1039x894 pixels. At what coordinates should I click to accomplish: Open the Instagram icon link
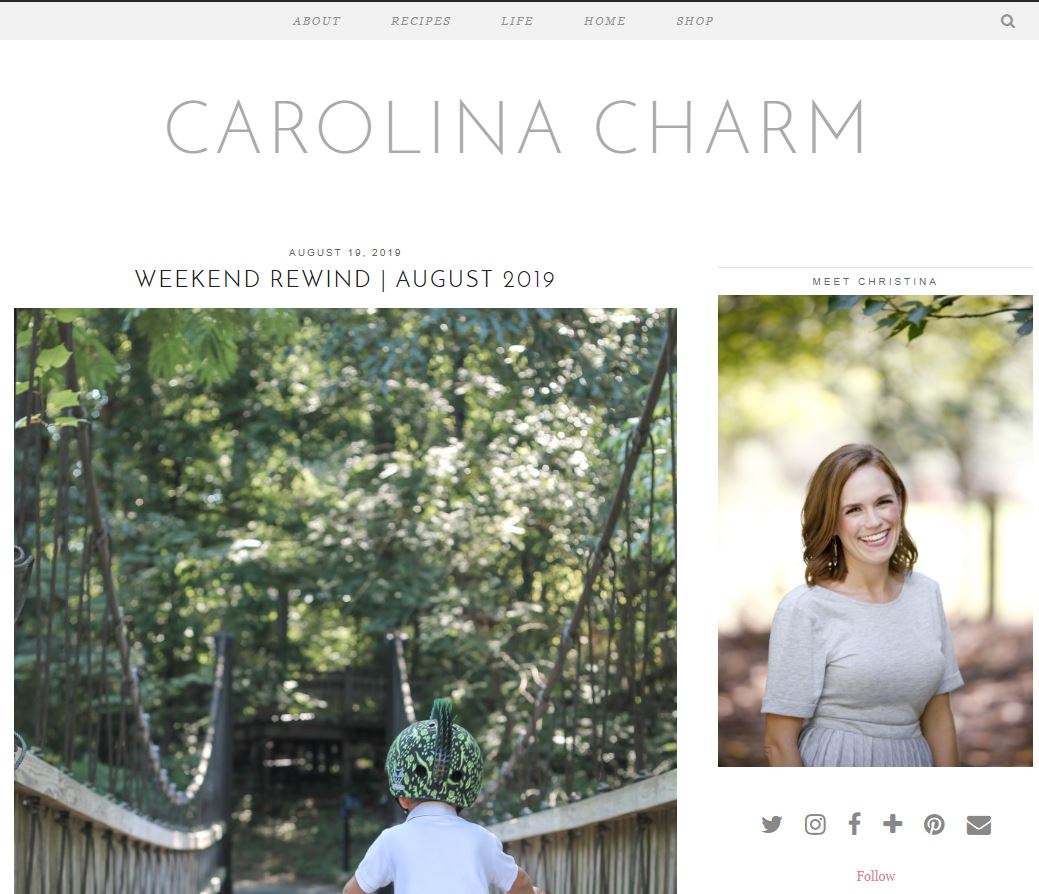[815, 824]
